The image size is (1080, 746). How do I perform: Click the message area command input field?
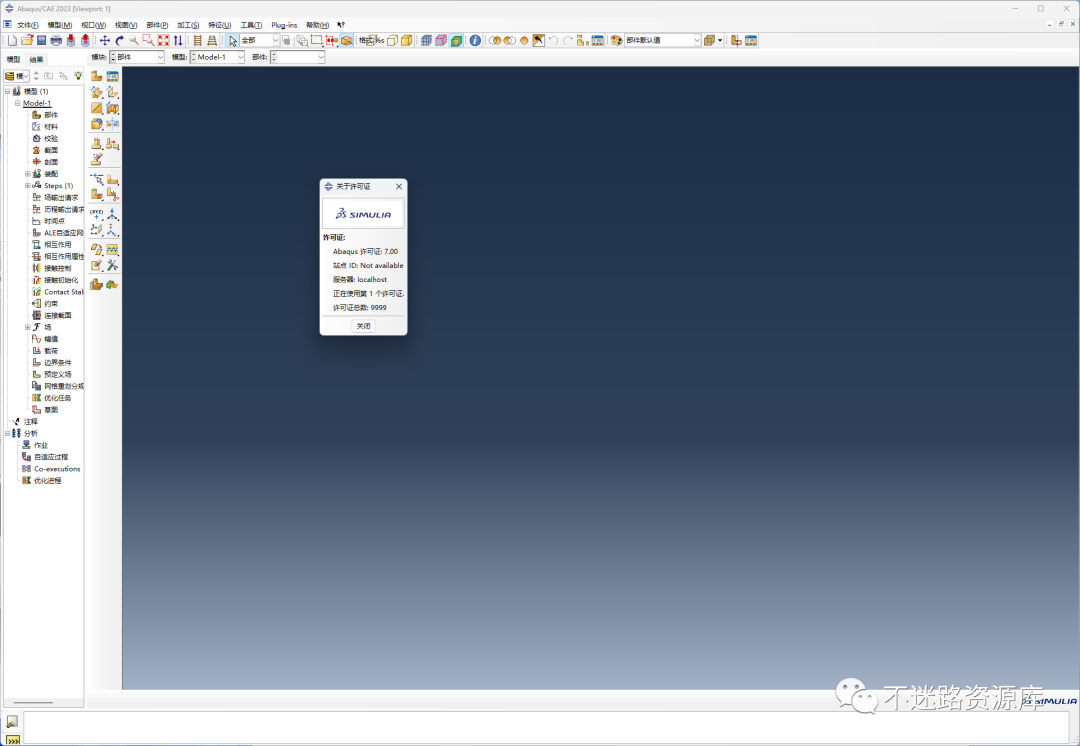pyautogui.click(x=546, y=727)
